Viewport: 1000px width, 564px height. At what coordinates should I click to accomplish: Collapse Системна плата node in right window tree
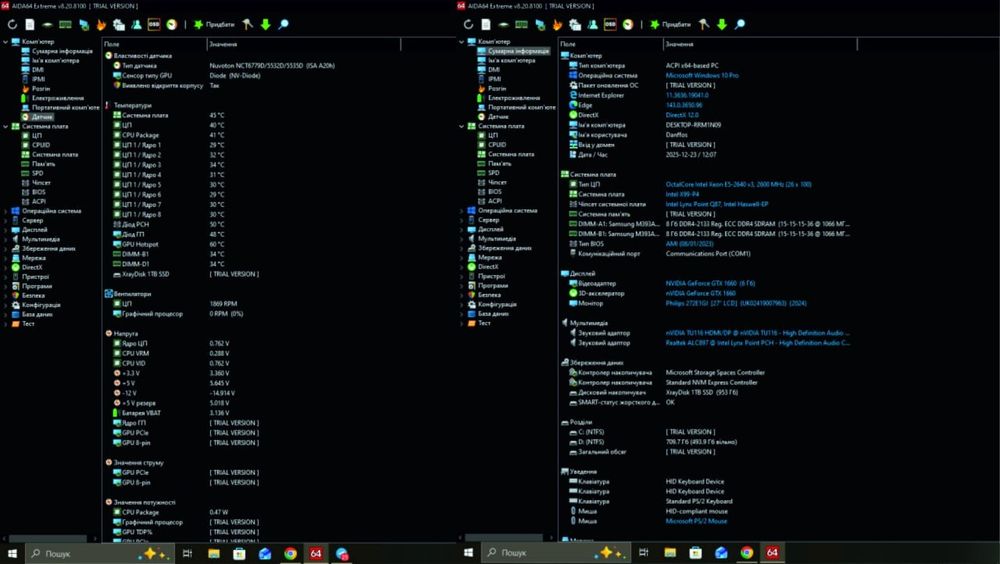462,126
